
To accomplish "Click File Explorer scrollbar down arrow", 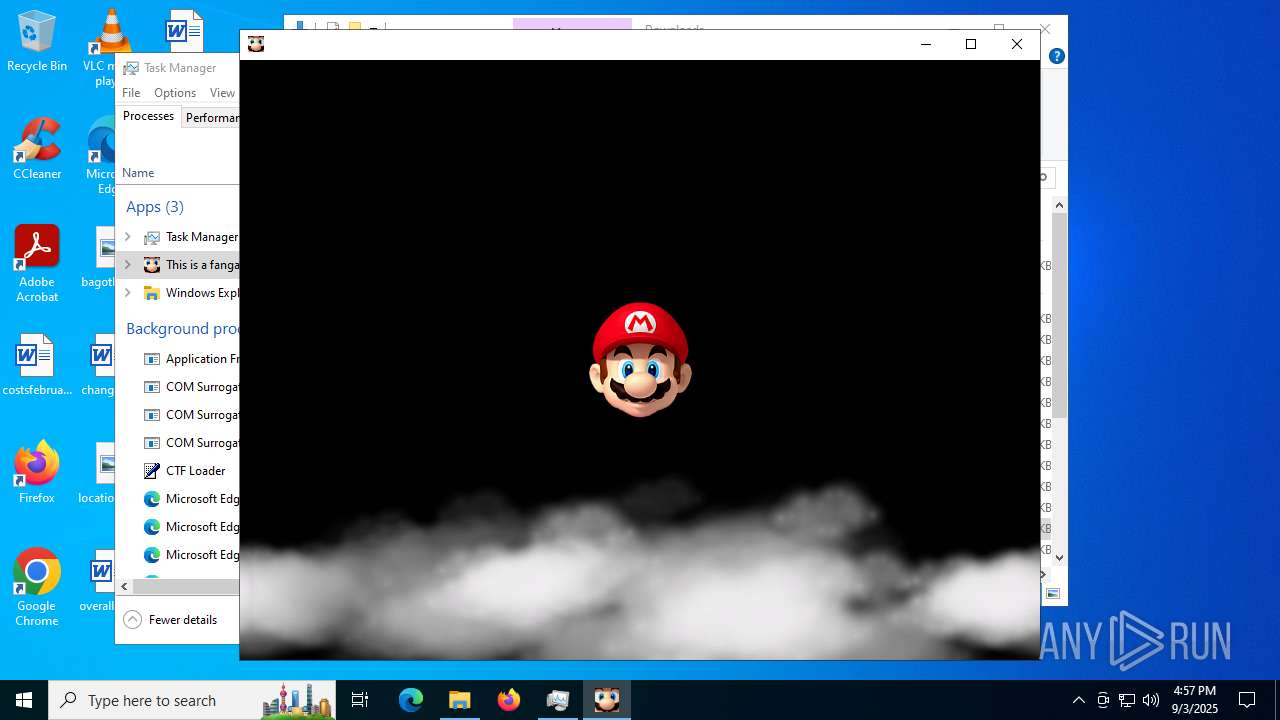I will tap(1059, 558).
